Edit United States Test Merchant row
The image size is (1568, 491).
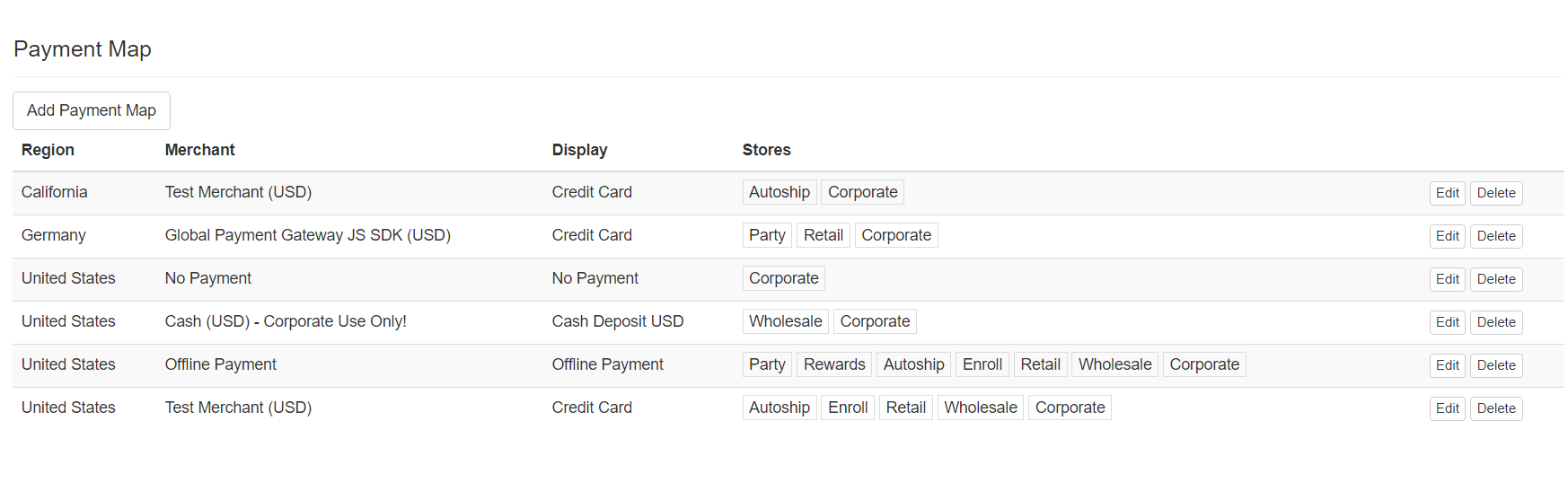pyautogui.click(x=1447, y=408)
